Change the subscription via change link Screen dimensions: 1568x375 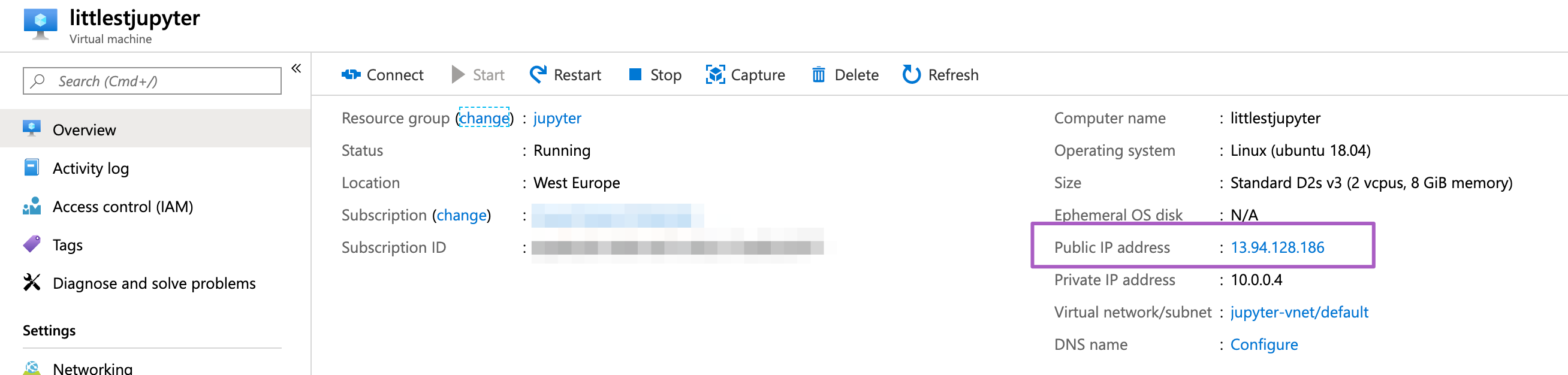(462, 215)
